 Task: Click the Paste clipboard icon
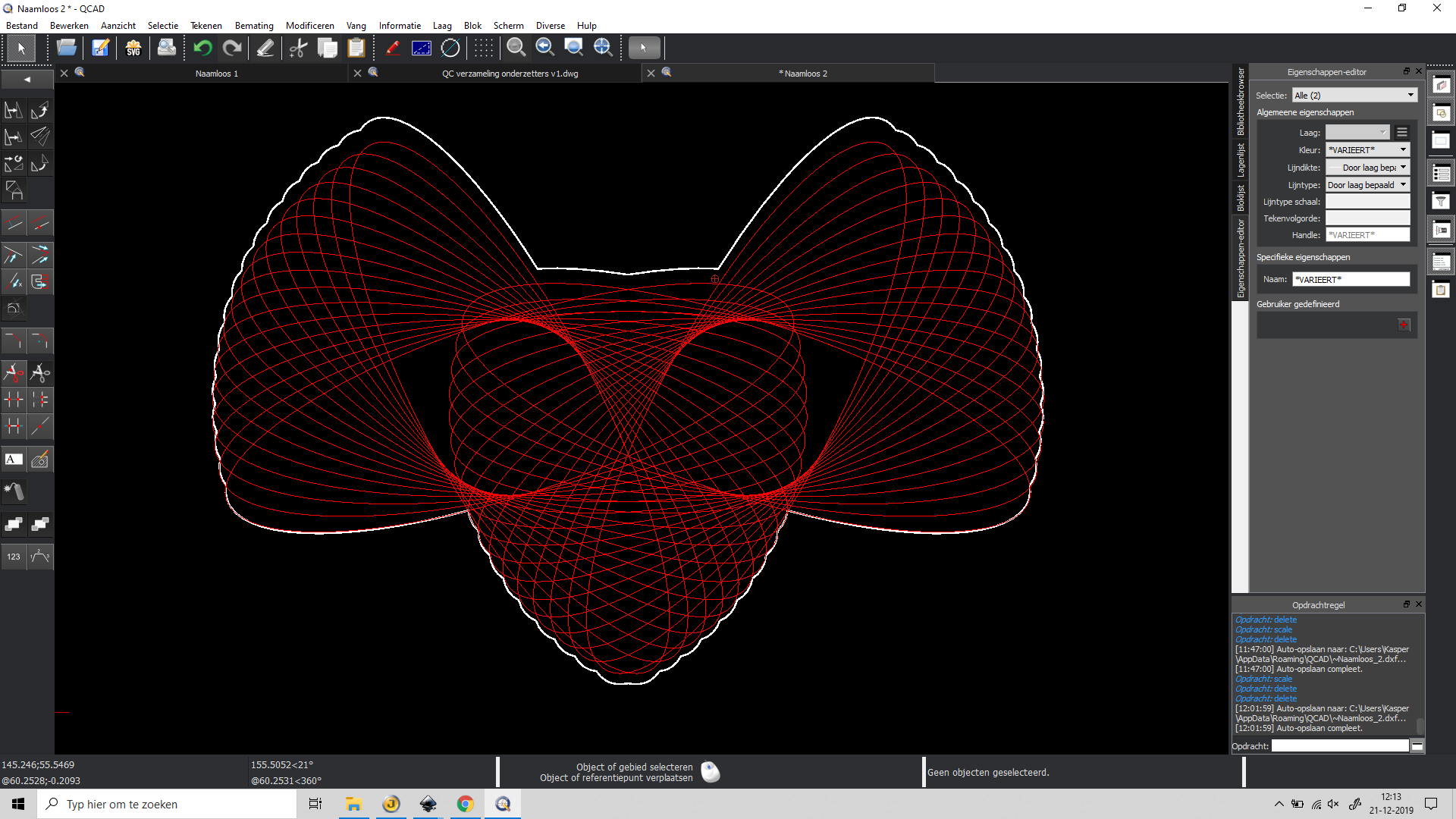click(x=356, y=48)
